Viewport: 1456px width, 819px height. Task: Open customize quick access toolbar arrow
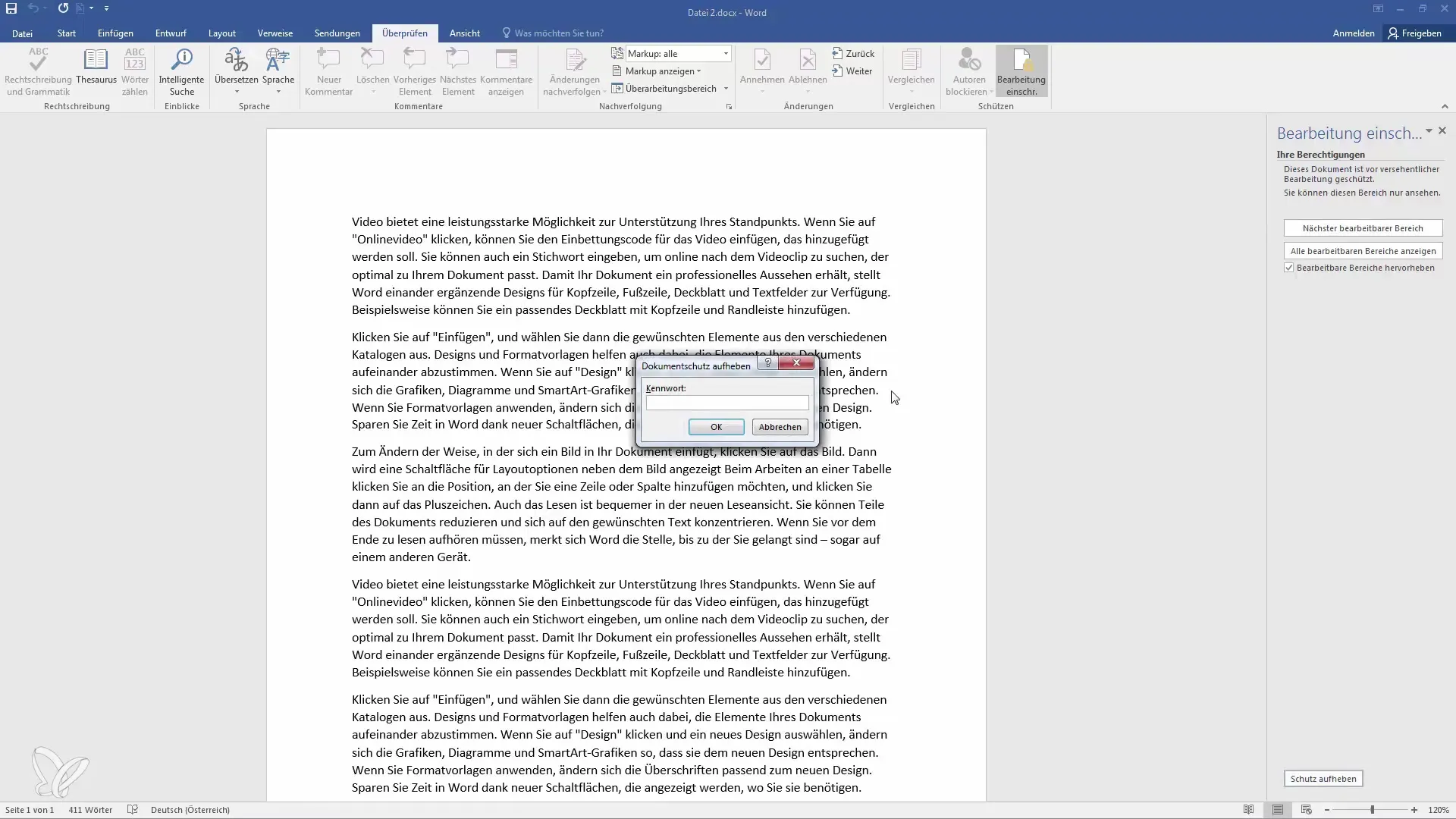click(106, 8)
